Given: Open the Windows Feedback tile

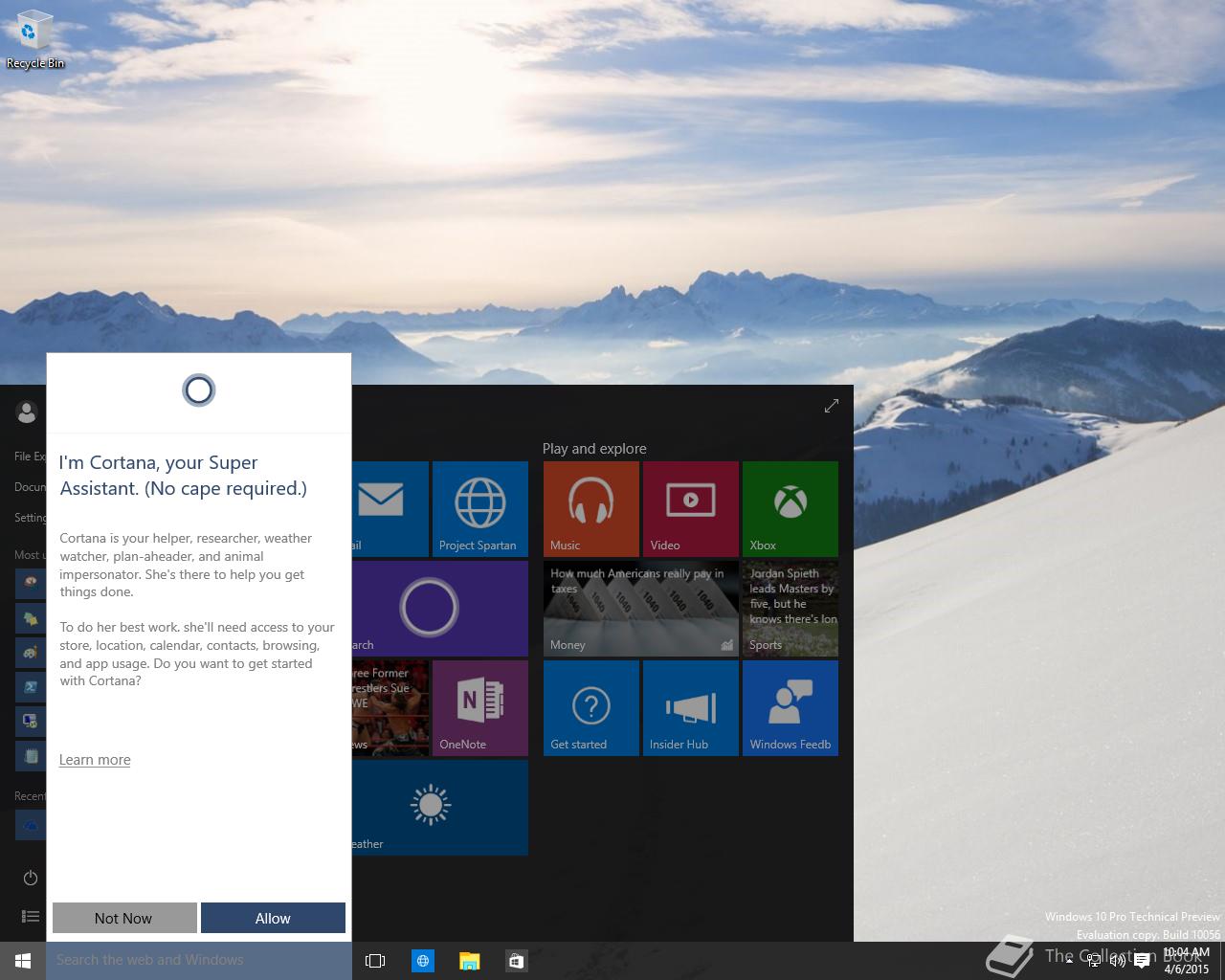Looking at the screenshot, I should point(791,708).
